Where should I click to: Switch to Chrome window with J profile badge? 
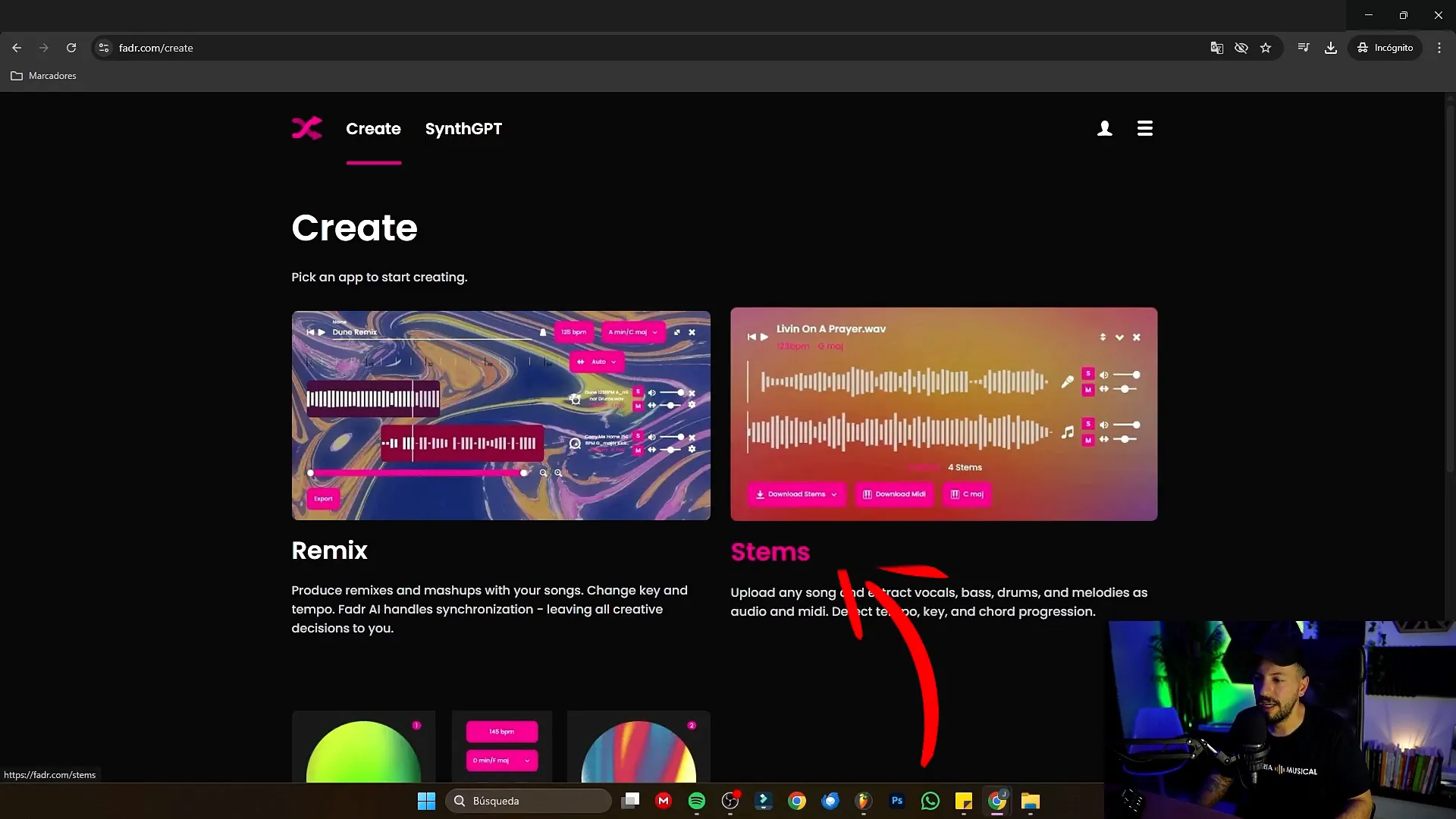(x=997, y=801)
